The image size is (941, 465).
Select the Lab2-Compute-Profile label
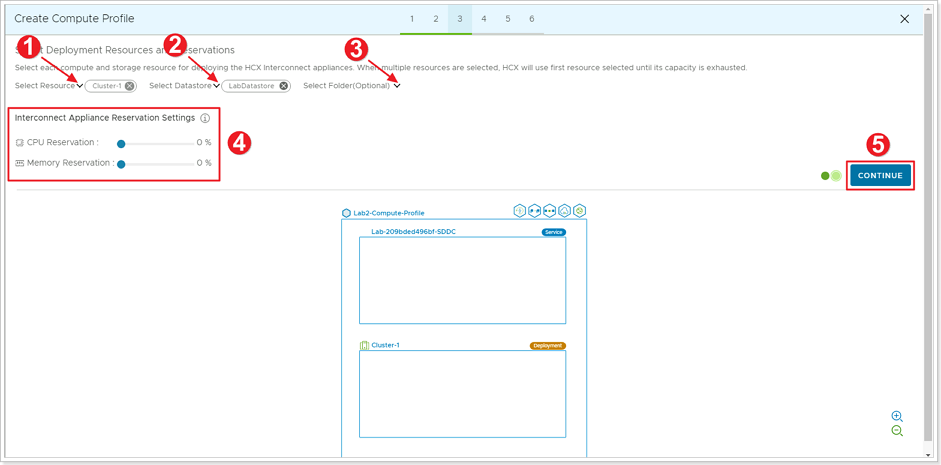point(388,213)
